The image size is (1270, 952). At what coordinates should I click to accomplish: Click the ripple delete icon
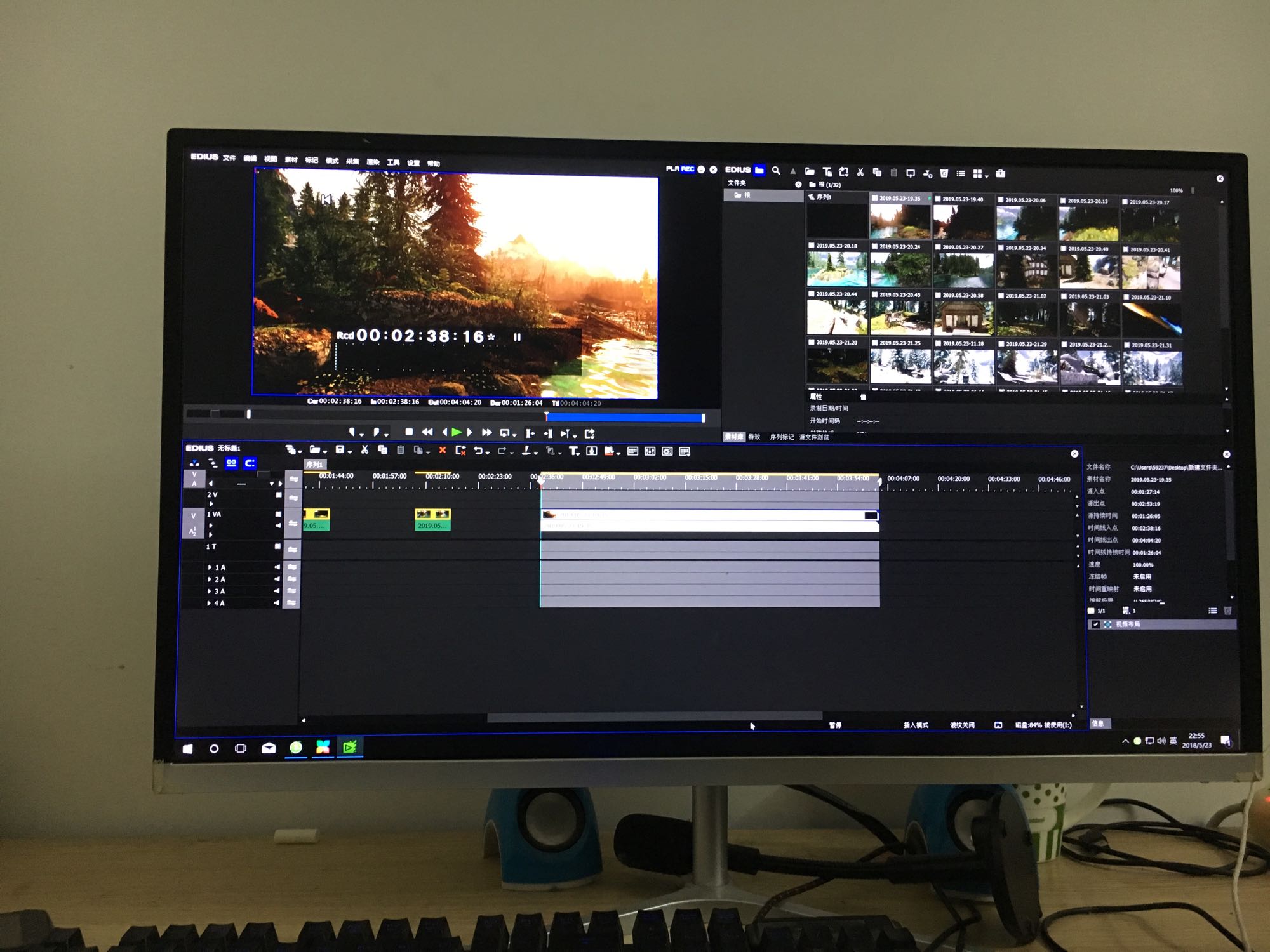pyautogui.click(x=461, y=451)
